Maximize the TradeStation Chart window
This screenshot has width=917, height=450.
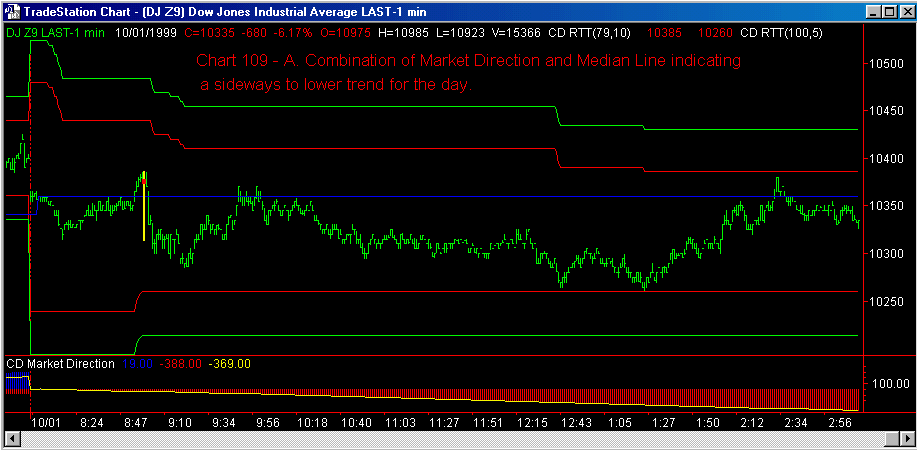tap(888, 11)
